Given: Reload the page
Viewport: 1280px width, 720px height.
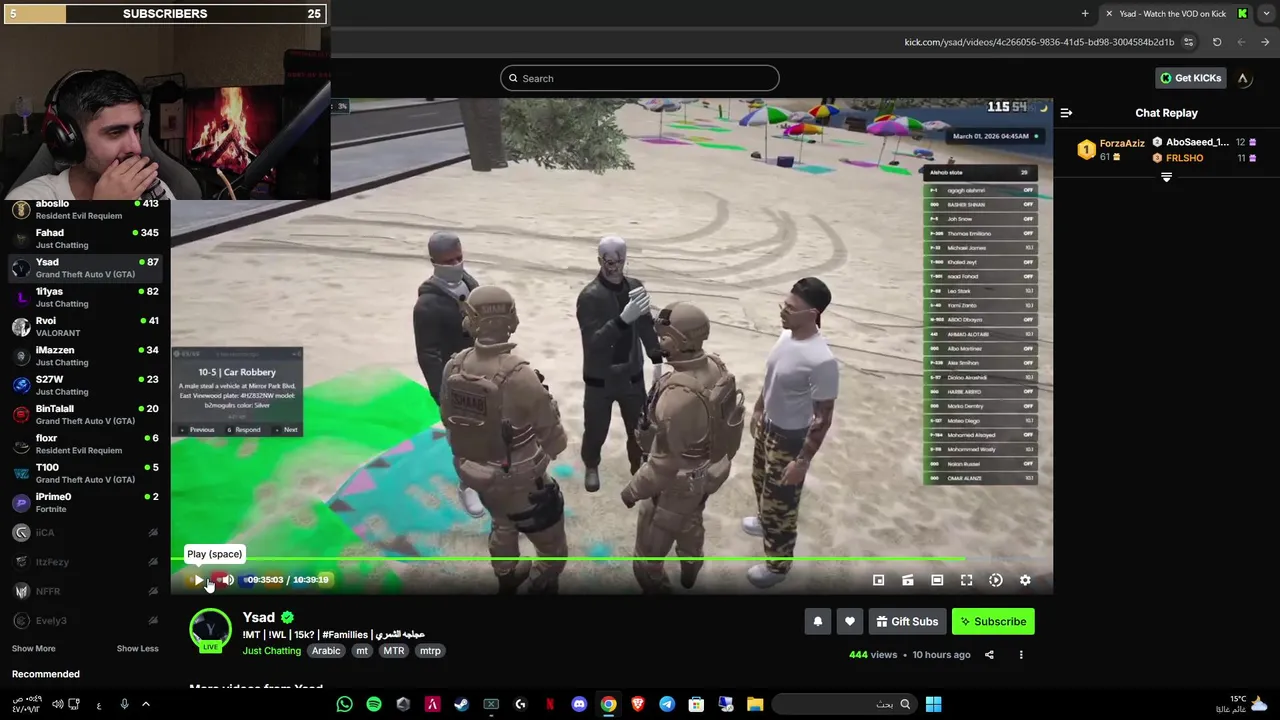Looking at the screenshot, I should tap(1217, 42).
